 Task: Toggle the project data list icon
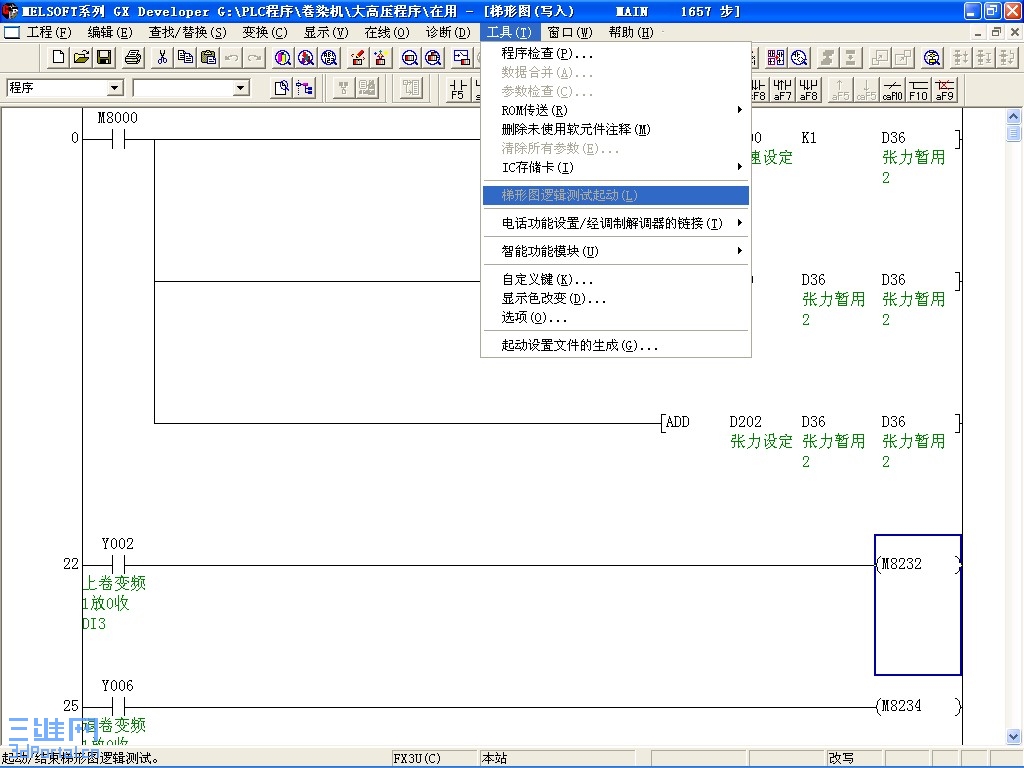[x=281, y=88]
